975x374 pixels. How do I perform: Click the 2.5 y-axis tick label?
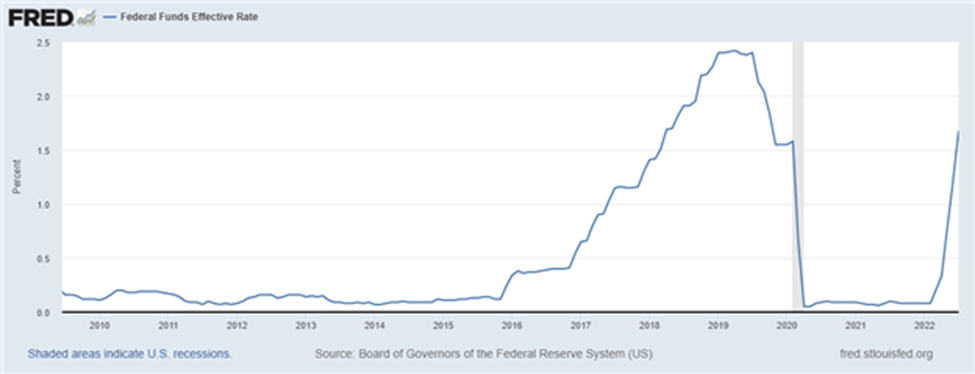[x=44, y=43]
